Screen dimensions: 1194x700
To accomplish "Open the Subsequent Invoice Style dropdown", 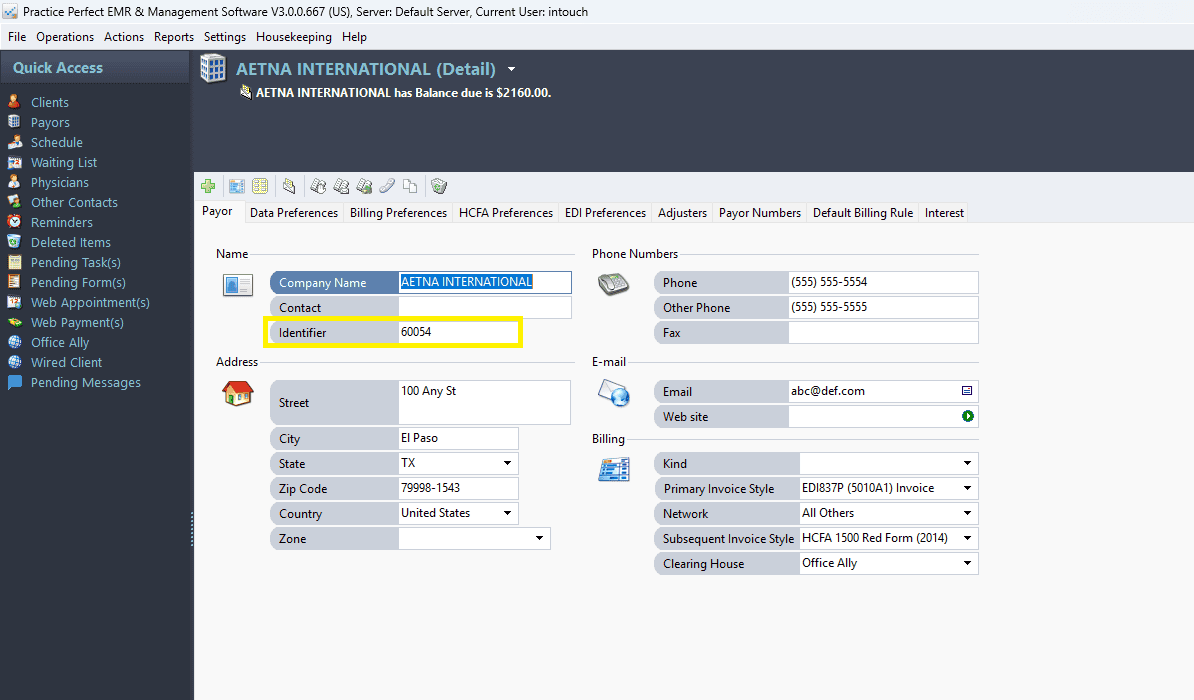I will coord(967,539).
